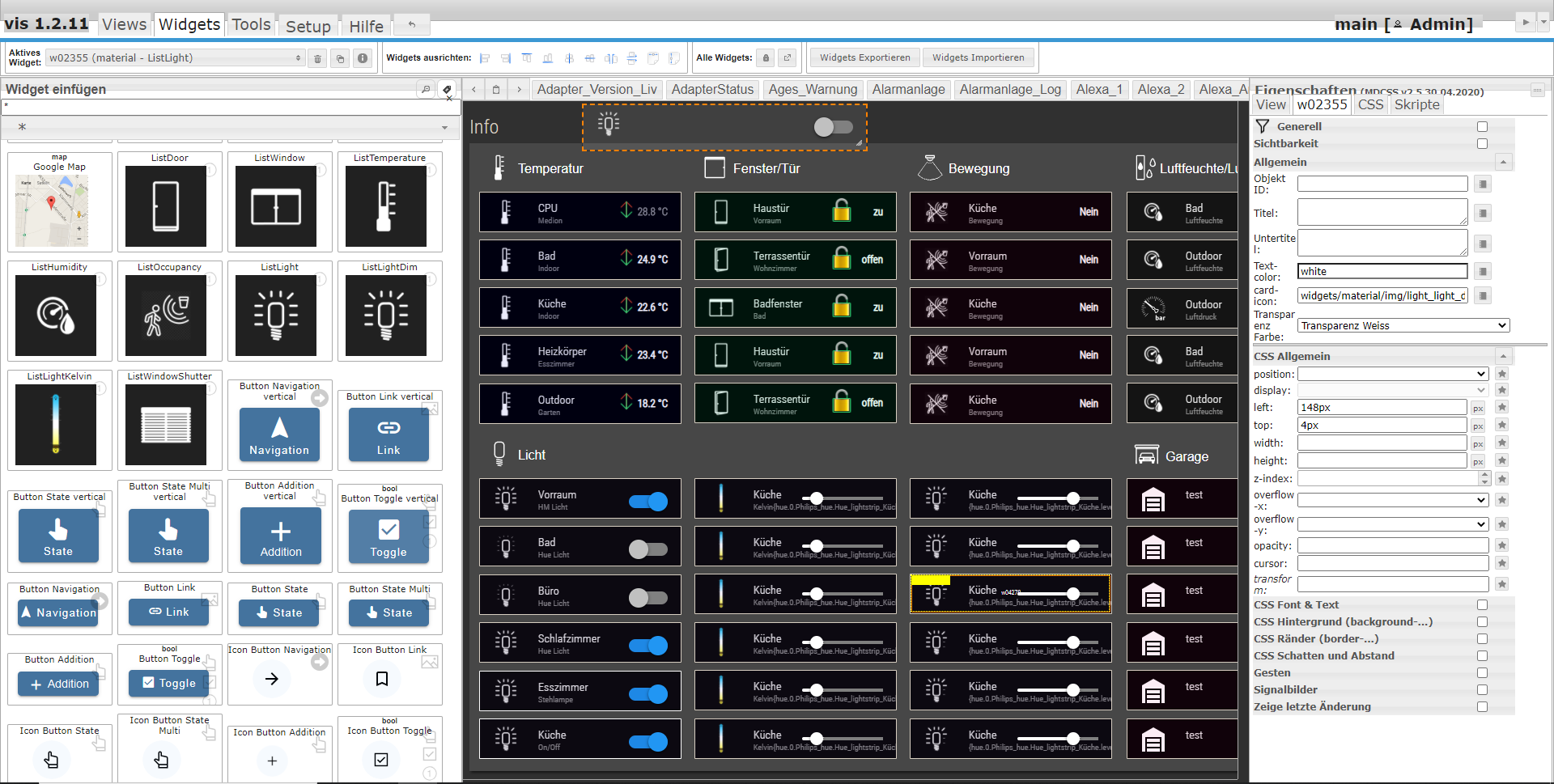Lock all widgets with the padlock icon
This screenshot has width=1554, height=784.
coord(766,57)
